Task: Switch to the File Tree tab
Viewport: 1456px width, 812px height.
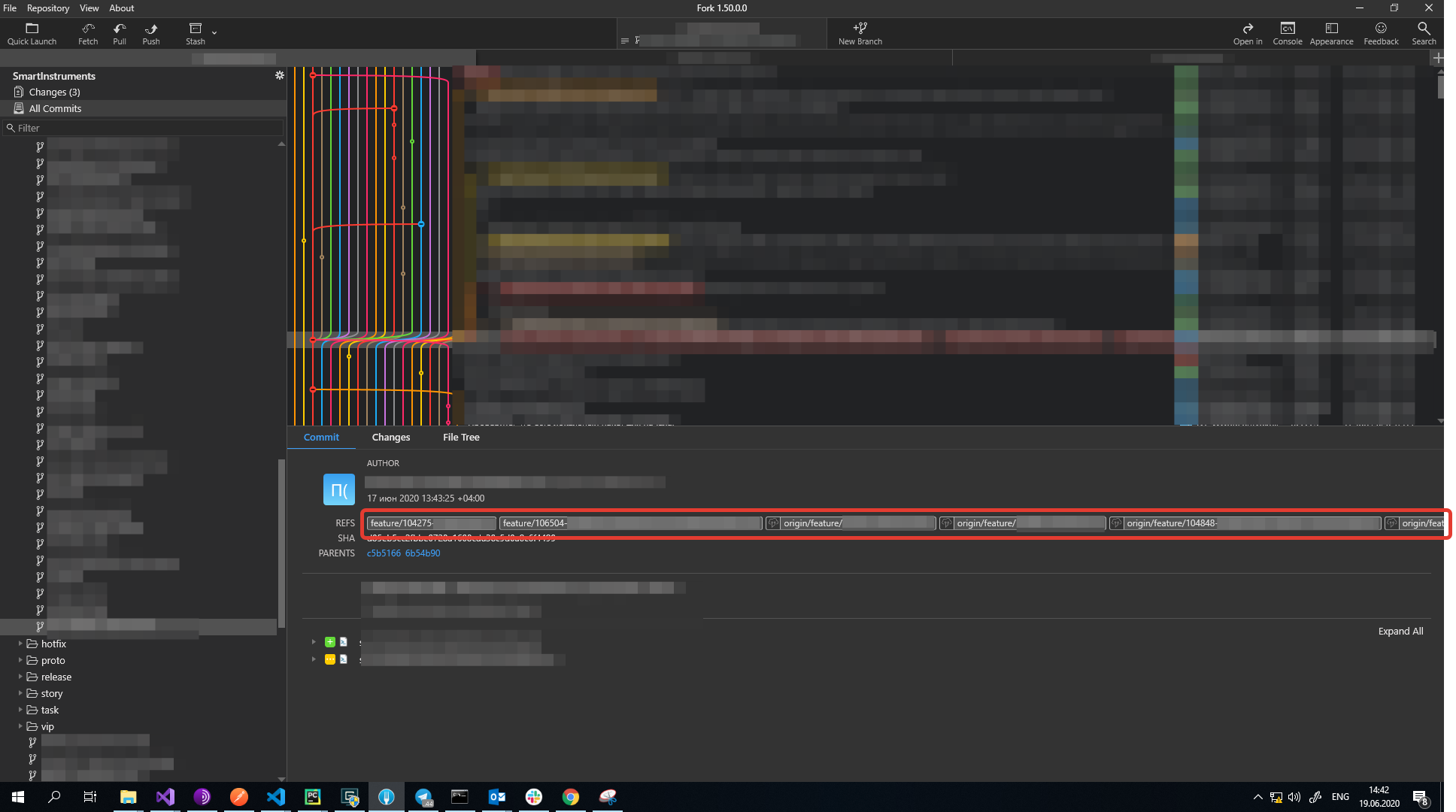Action: [461, 437]
